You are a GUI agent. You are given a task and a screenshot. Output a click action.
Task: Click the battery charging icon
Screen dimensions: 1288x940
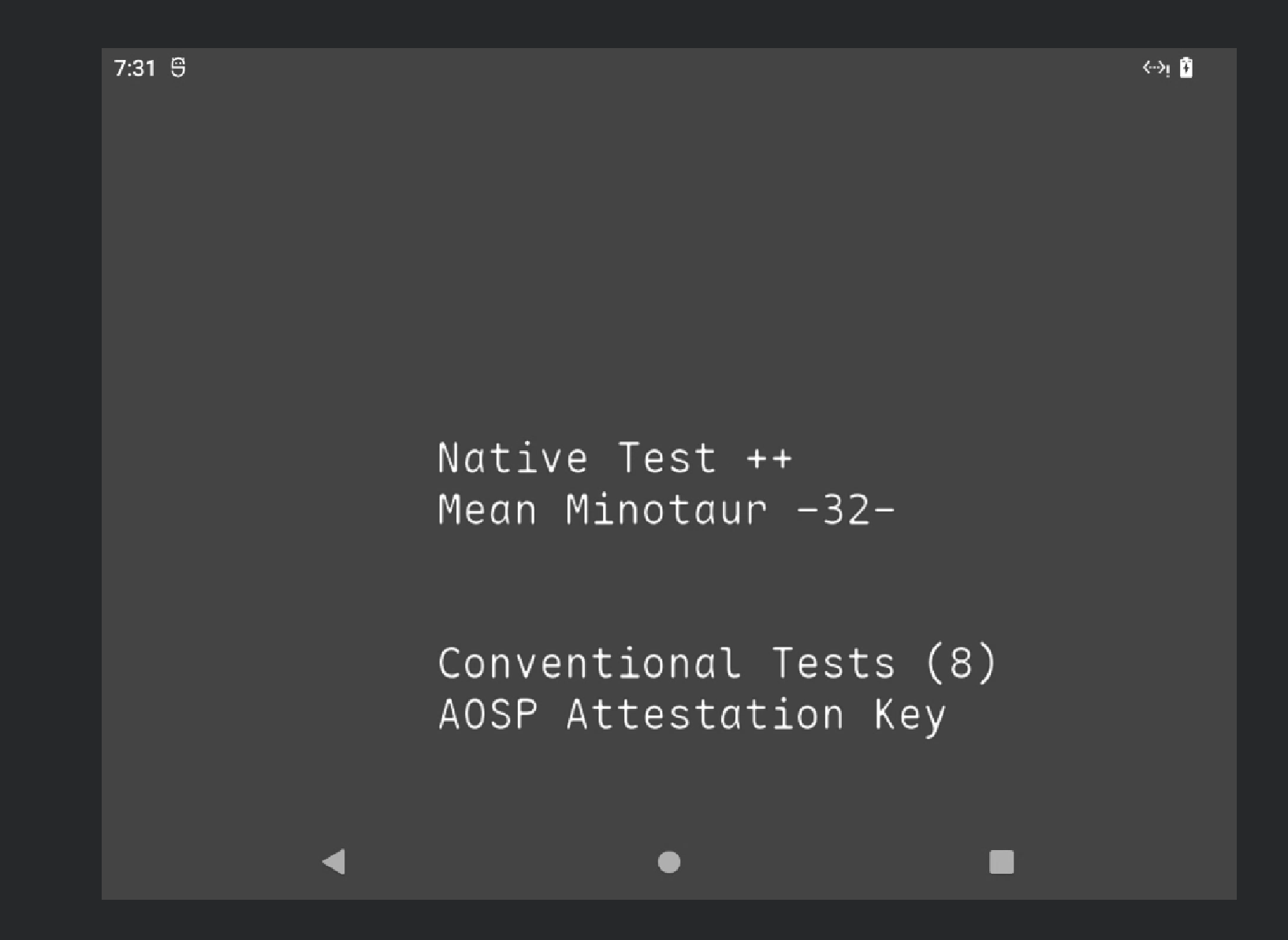1186,69
